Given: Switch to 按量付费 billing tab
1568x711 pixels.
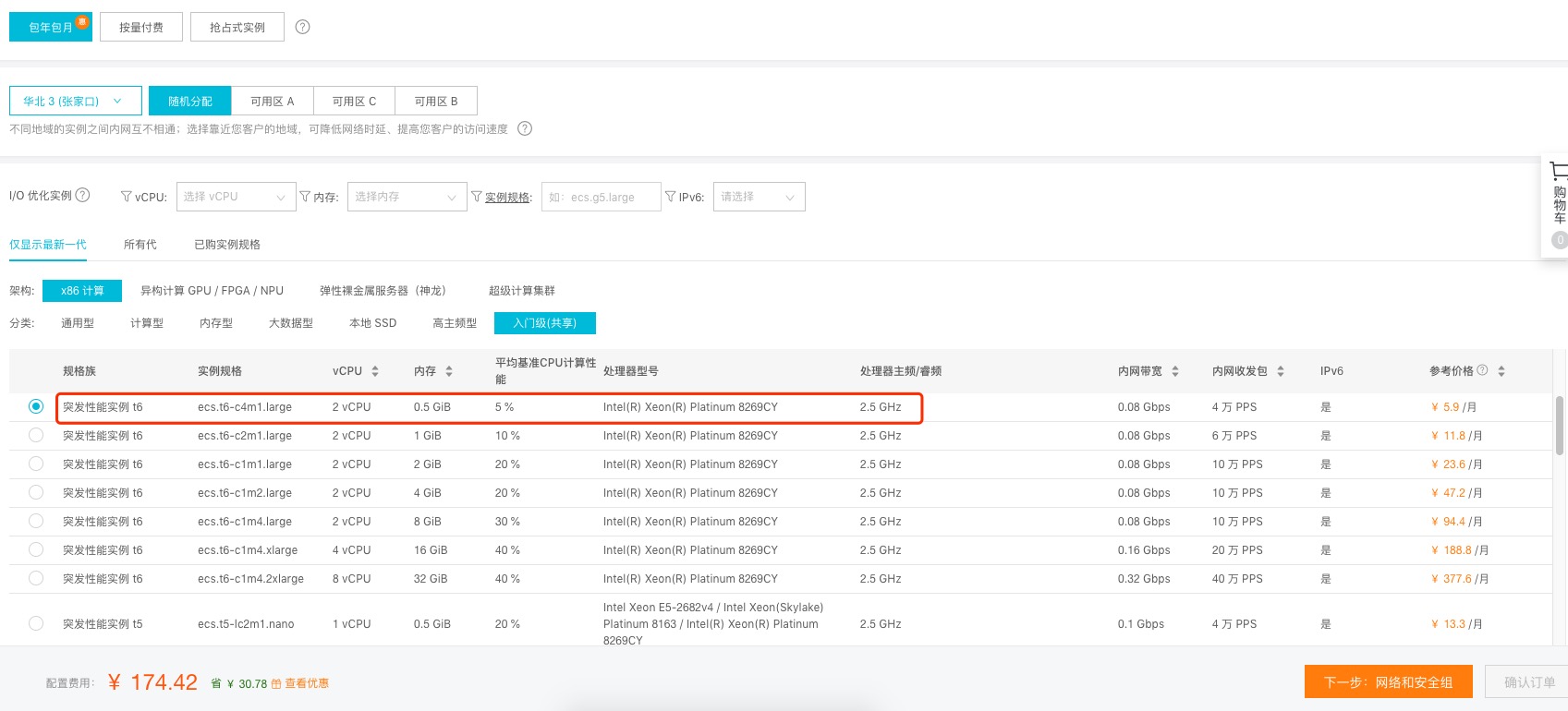Looking at the screenshot, I should pyautogui.click(x=141, y=27).
